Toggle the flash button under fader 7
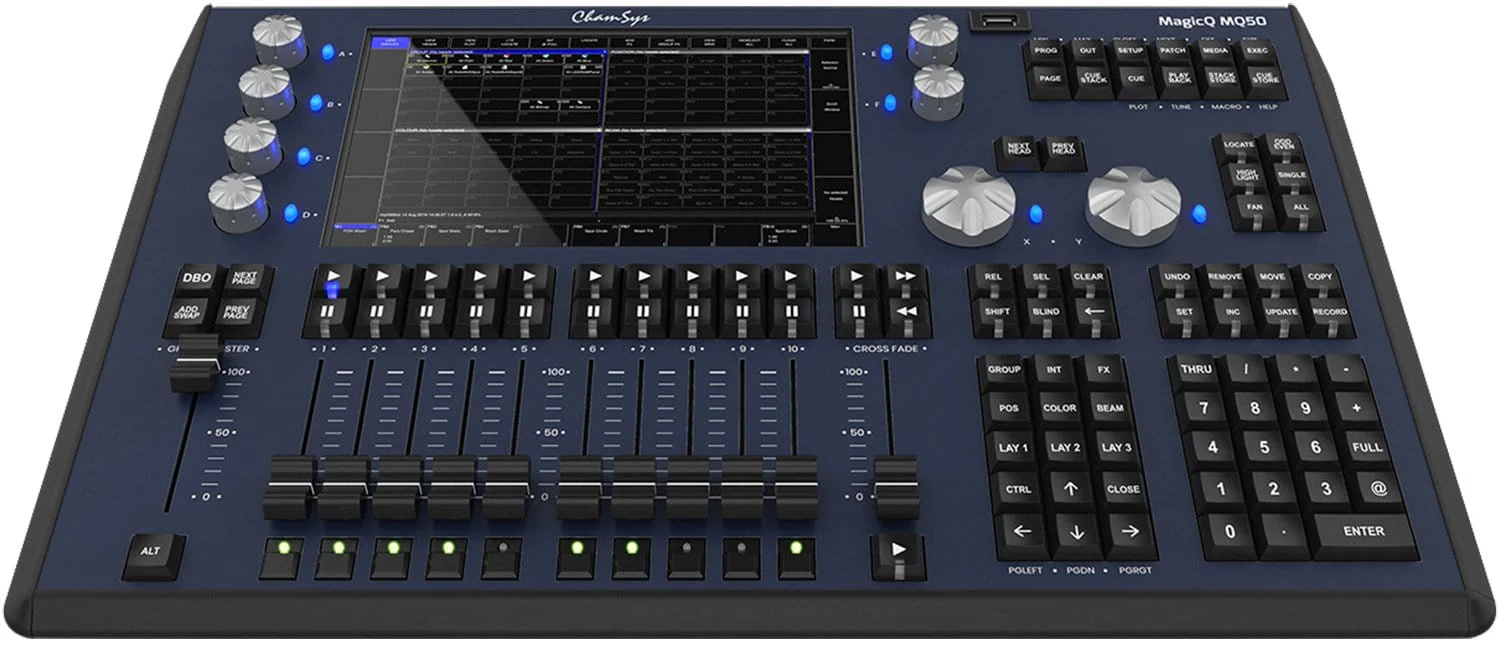 pos(632,556)
